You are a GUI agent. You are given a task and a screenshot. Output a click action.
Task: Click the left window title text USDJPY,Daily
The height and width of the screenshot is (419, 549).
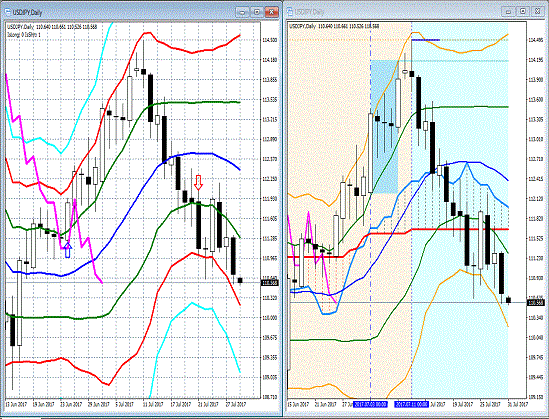(27, 13)
